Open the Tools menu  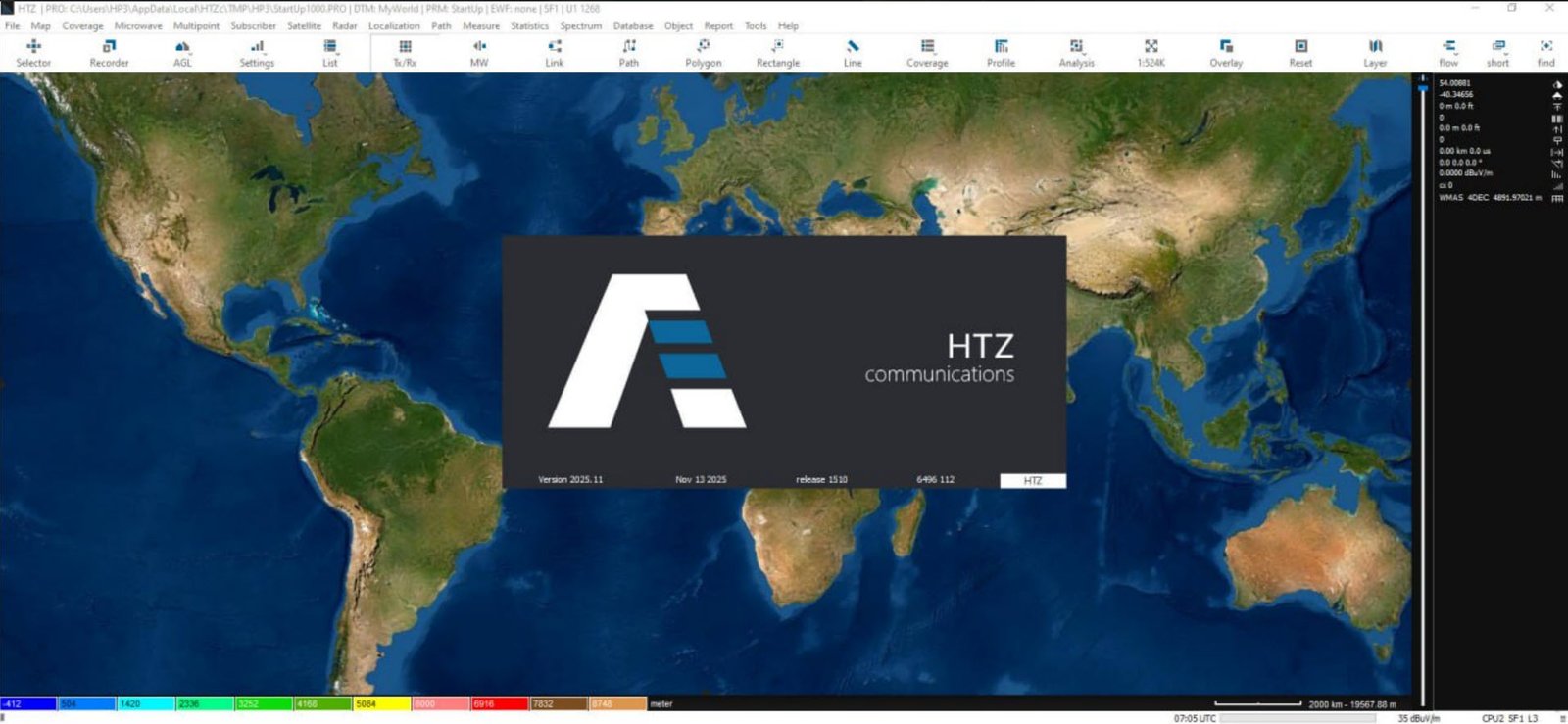tap(756, 25)
